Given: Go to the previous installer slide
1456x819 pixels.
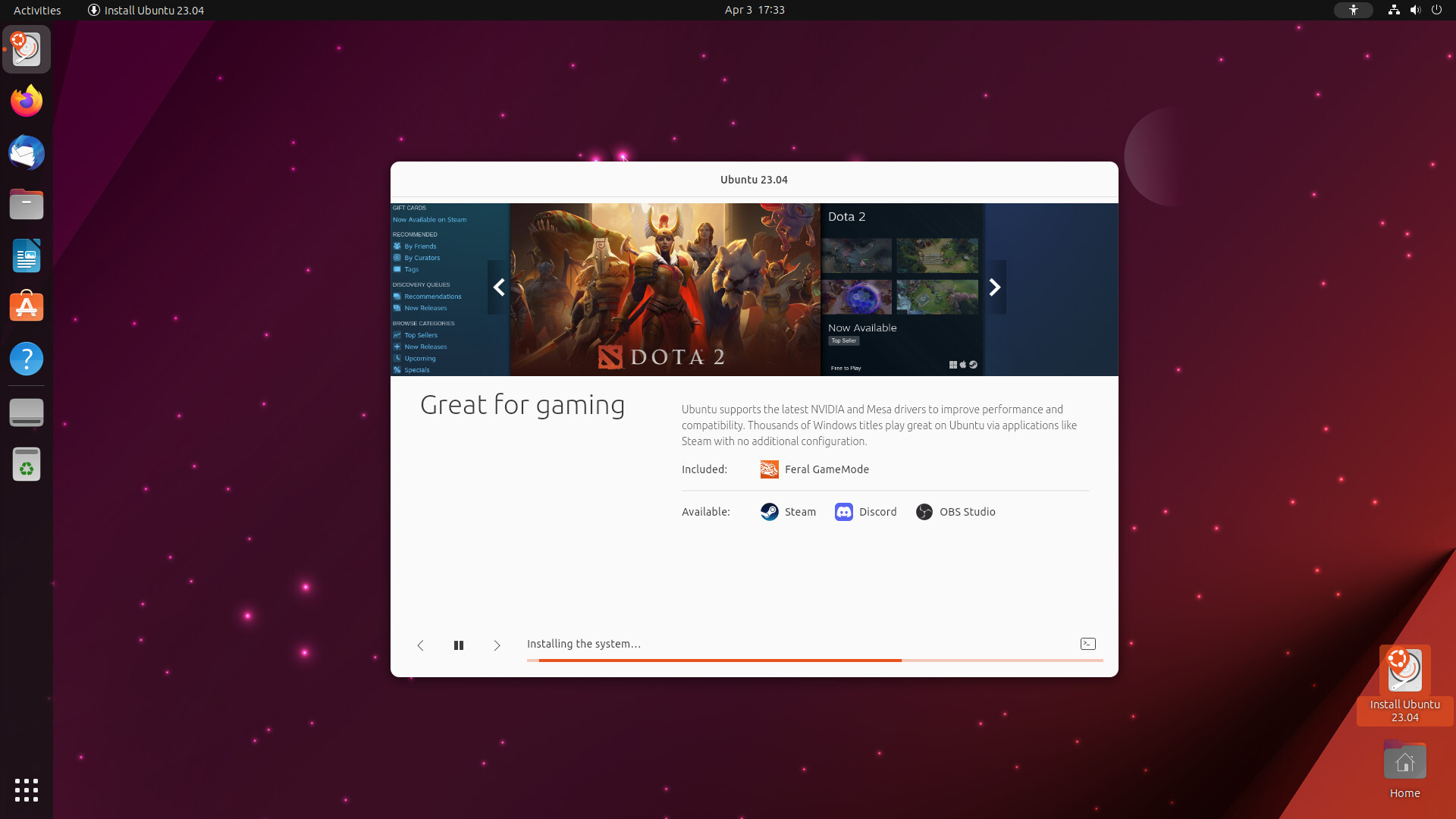Looking at the screenshot, I should tap(420, 645).
